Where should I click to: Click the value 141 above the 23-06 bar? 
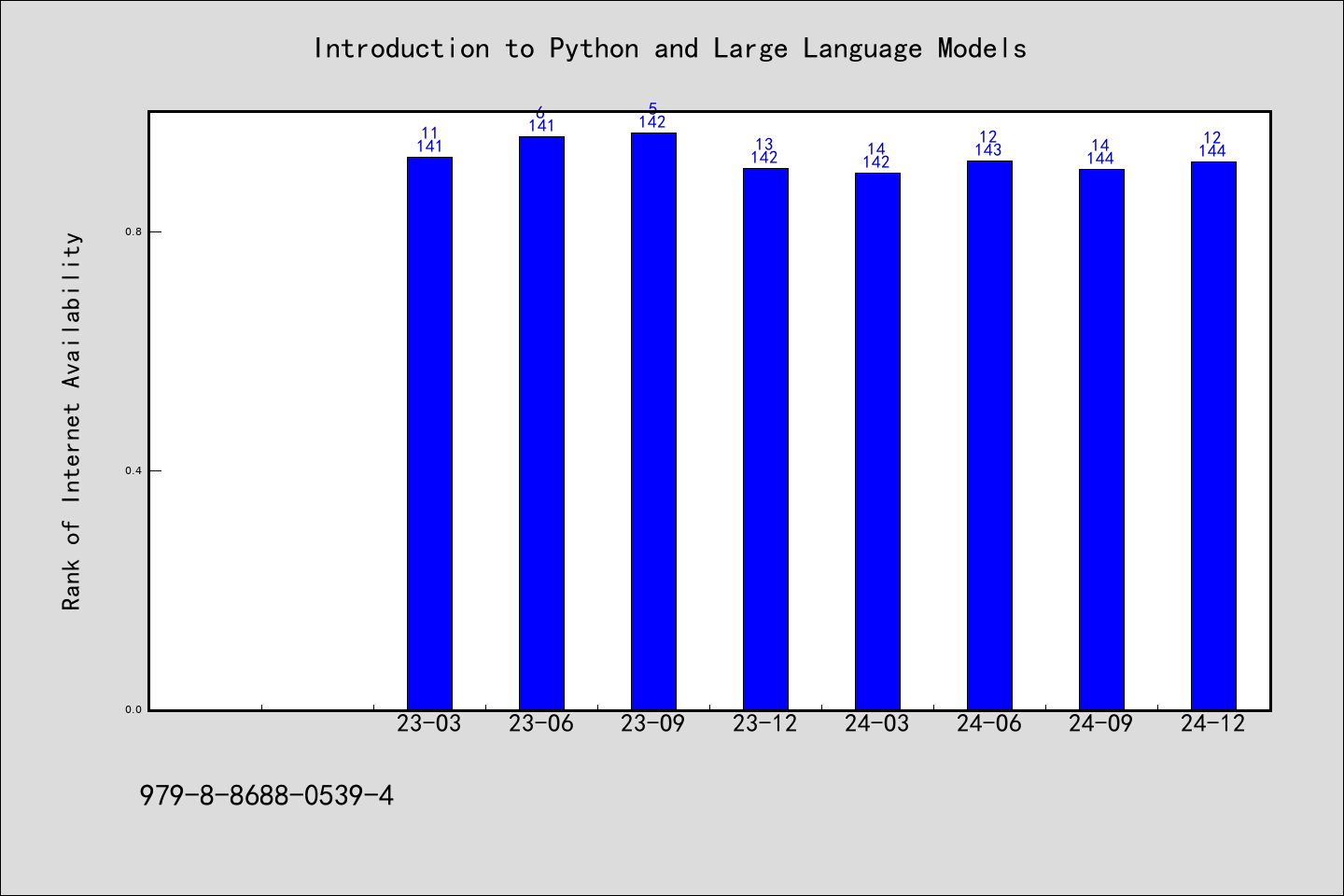point(541,126)
